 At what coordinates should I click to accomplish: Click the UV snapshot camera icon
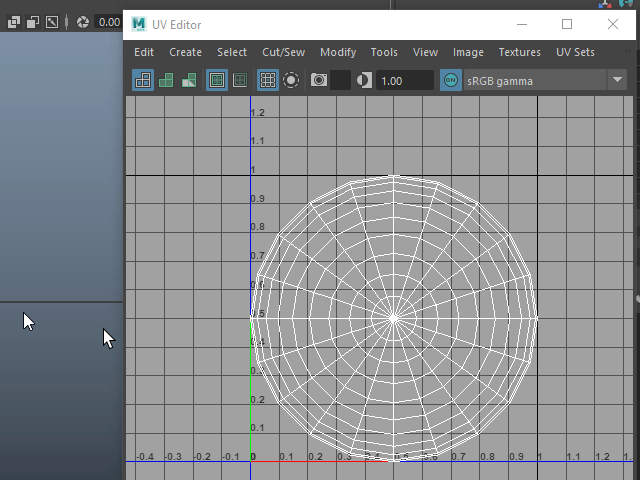(318, 81)
